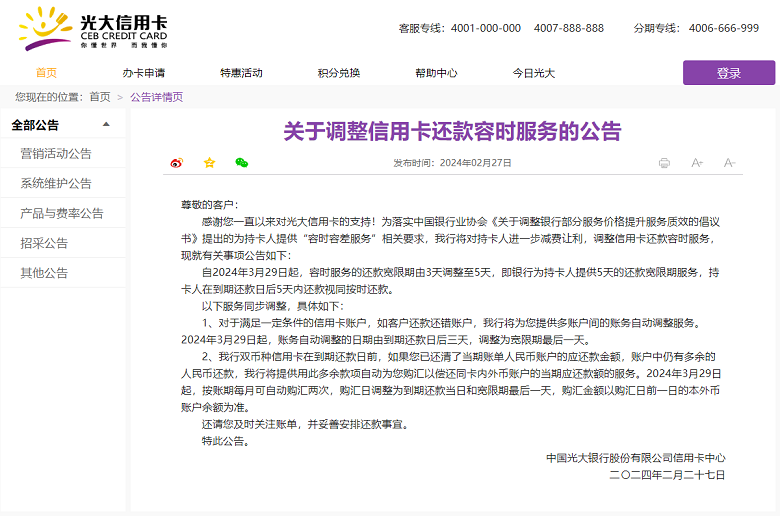The width and height of the screenshot is (780, 516).
Task: Share announcement via Weibo icon
Action: click(x=177, y=163)
